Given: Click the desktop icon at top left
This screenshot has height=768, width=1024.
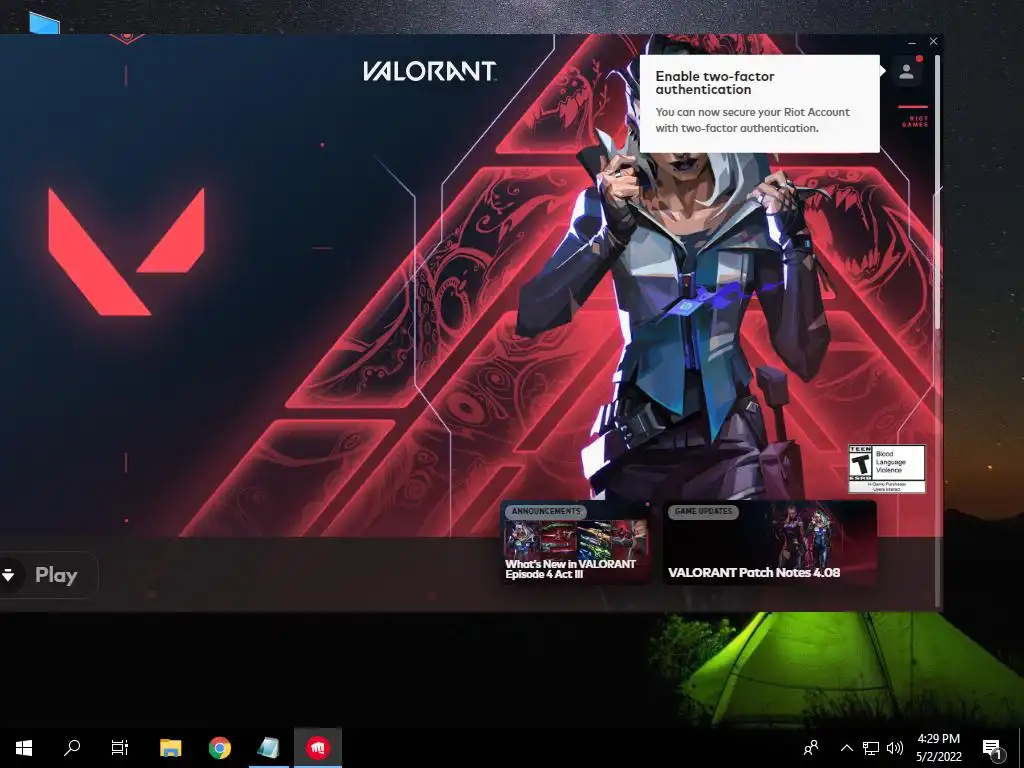Looking at the screenshot, I should coord(44,22).
